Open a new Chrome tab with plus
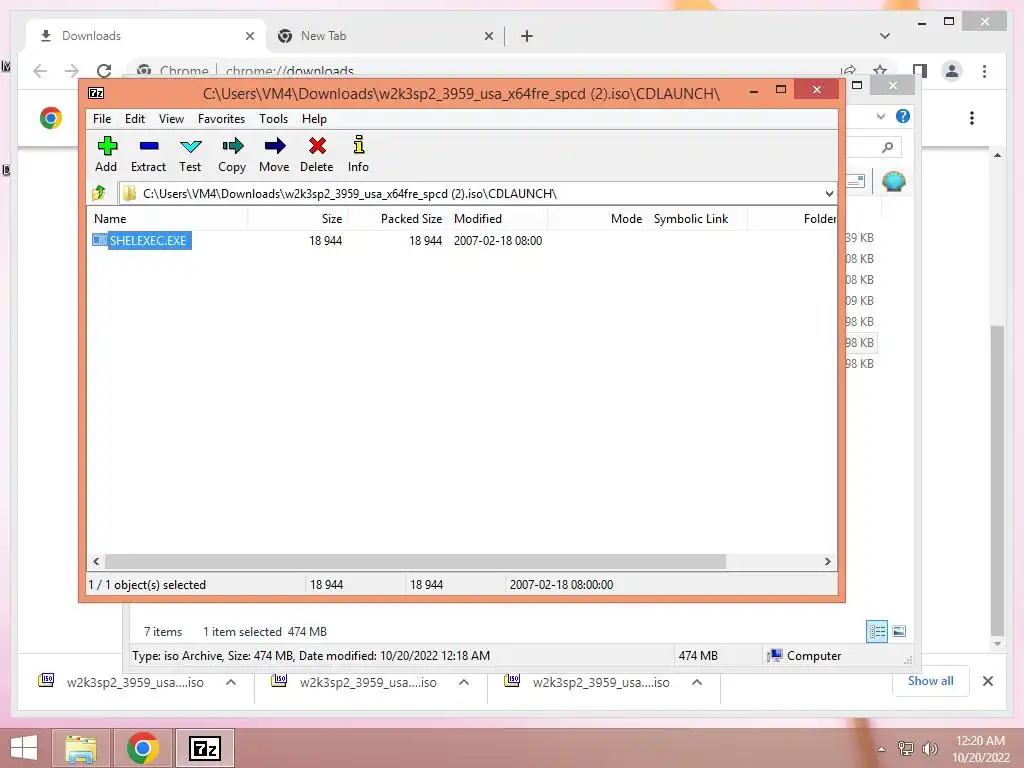This screenshot has width=1024, height=768. (527, 37)
